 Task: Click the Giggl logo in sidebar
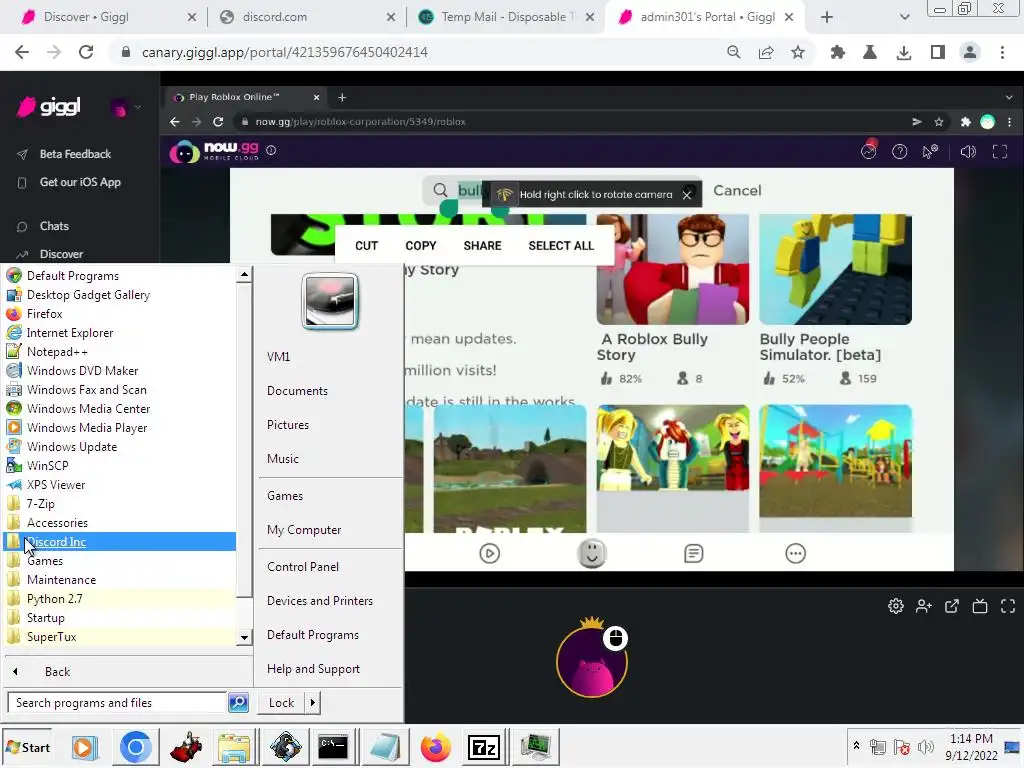(x=49, y=106)
